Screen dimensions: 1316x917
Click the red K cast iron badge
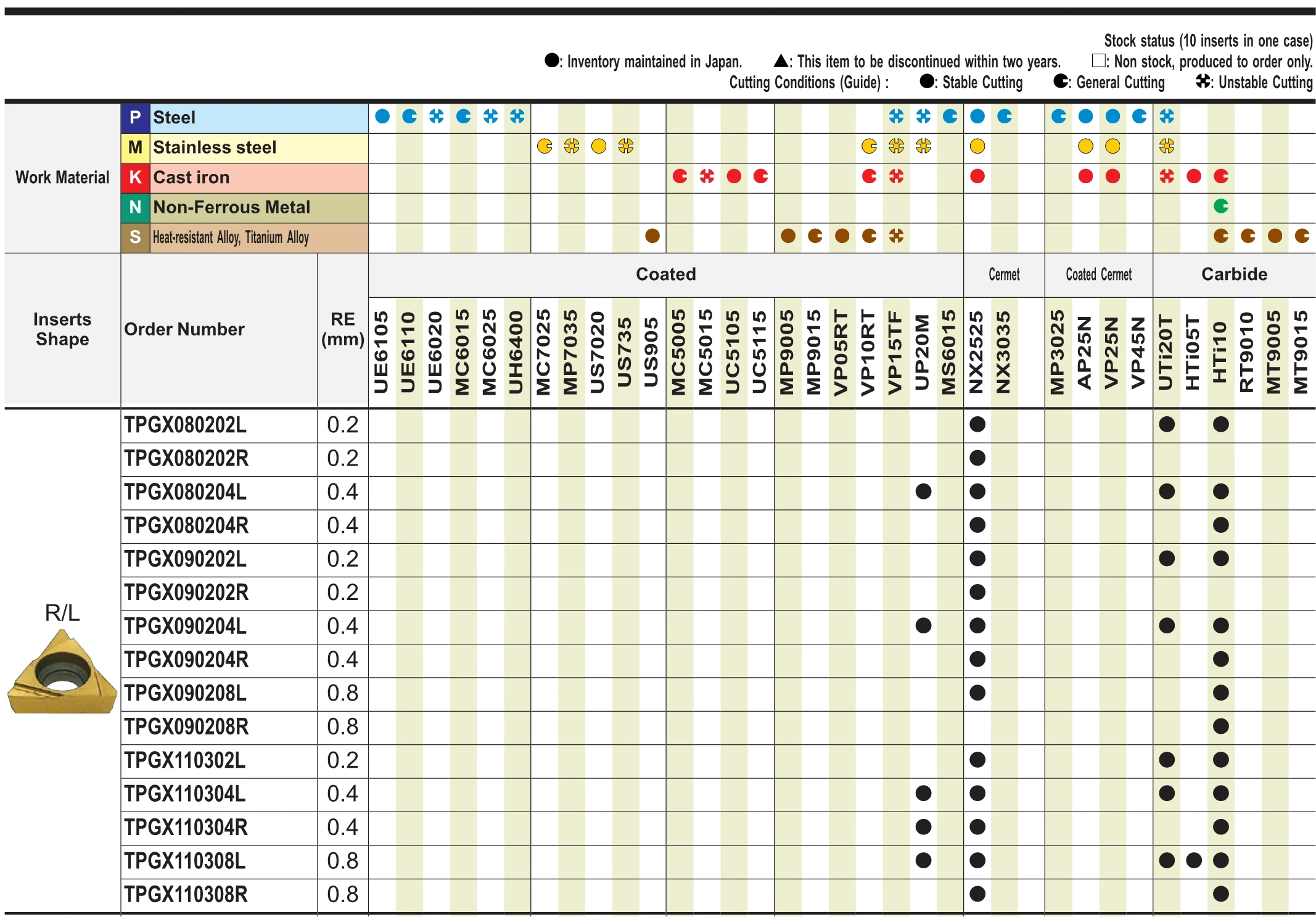(x=135, y=178)
